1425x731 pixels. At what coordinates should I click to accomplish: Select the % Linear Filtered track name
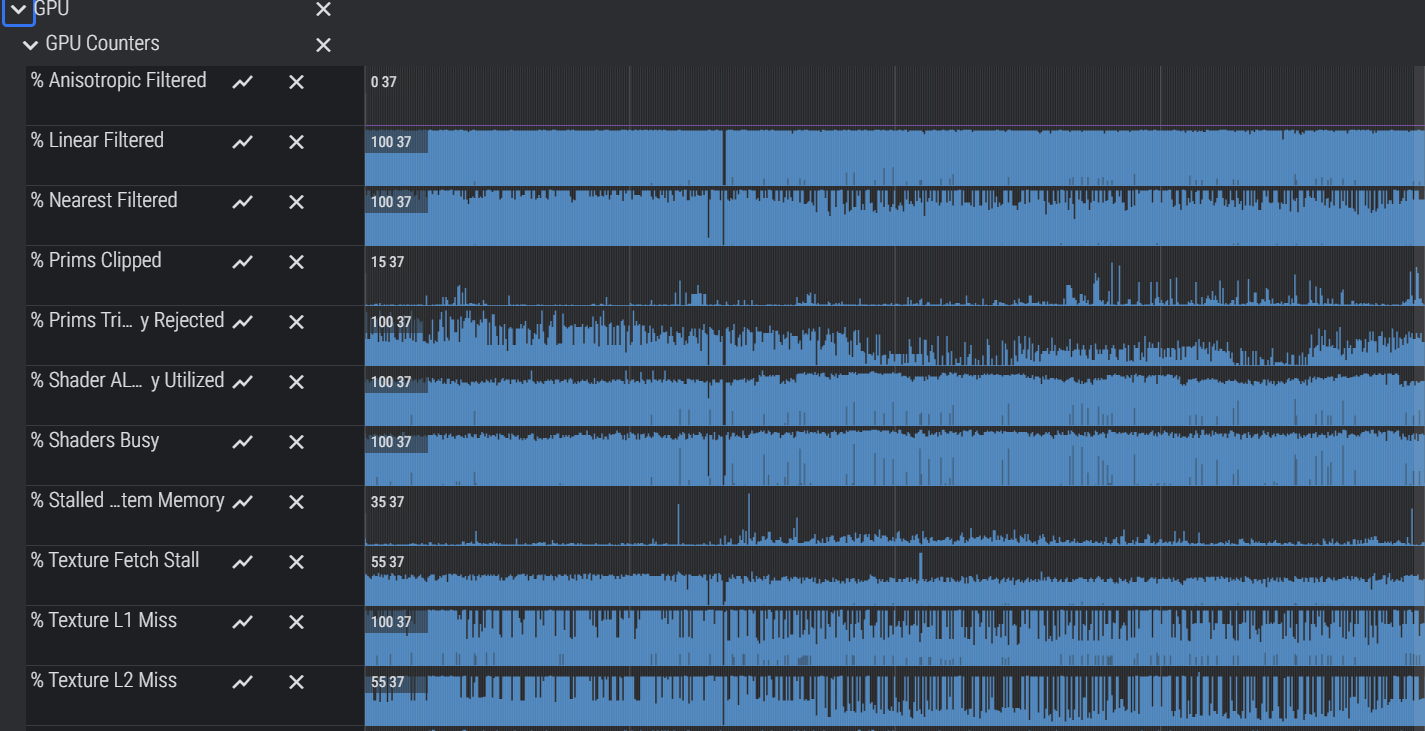click(x=97, y=140)
